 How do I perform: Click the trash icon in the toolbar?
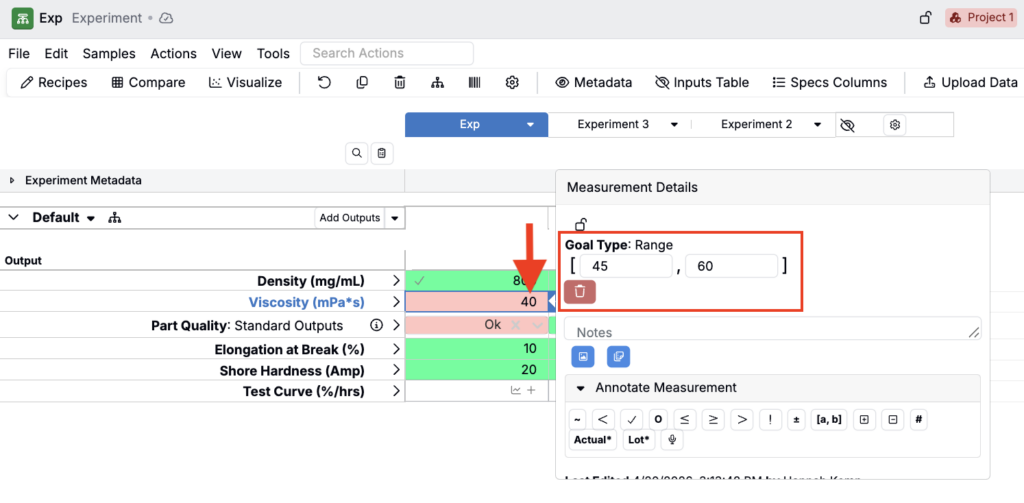(400, 83)
